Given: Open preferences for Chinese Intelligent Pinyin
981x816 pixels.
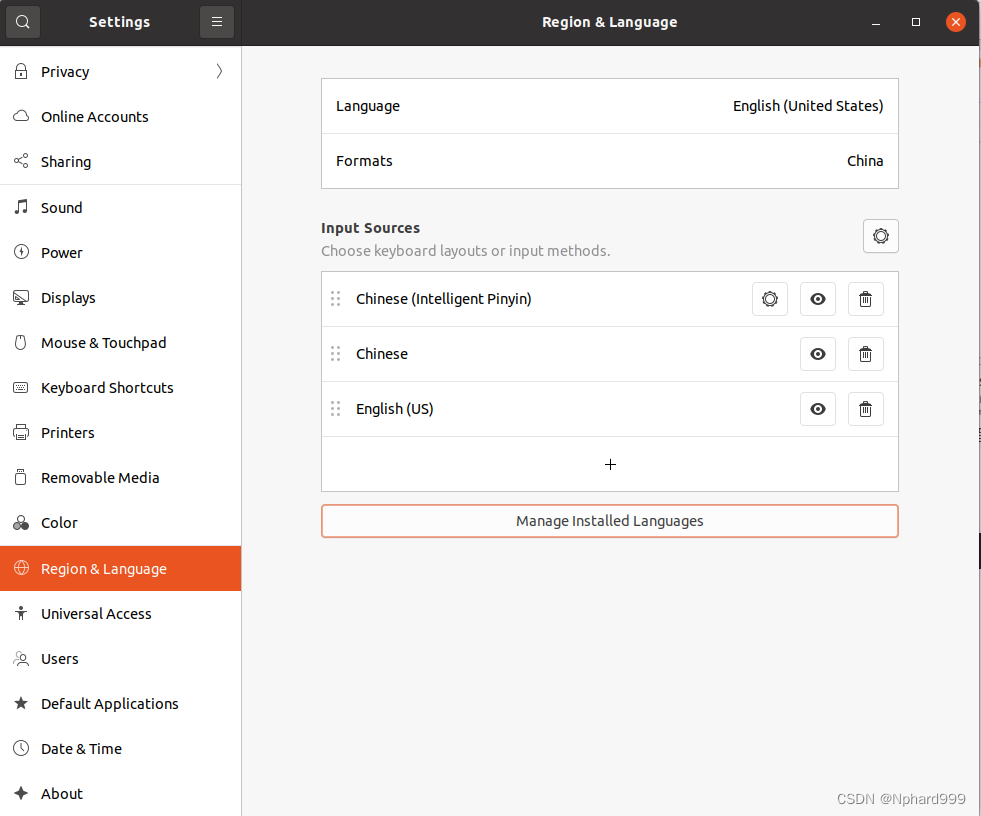Looking at the screenshot, I should click(x=770, y=298).
